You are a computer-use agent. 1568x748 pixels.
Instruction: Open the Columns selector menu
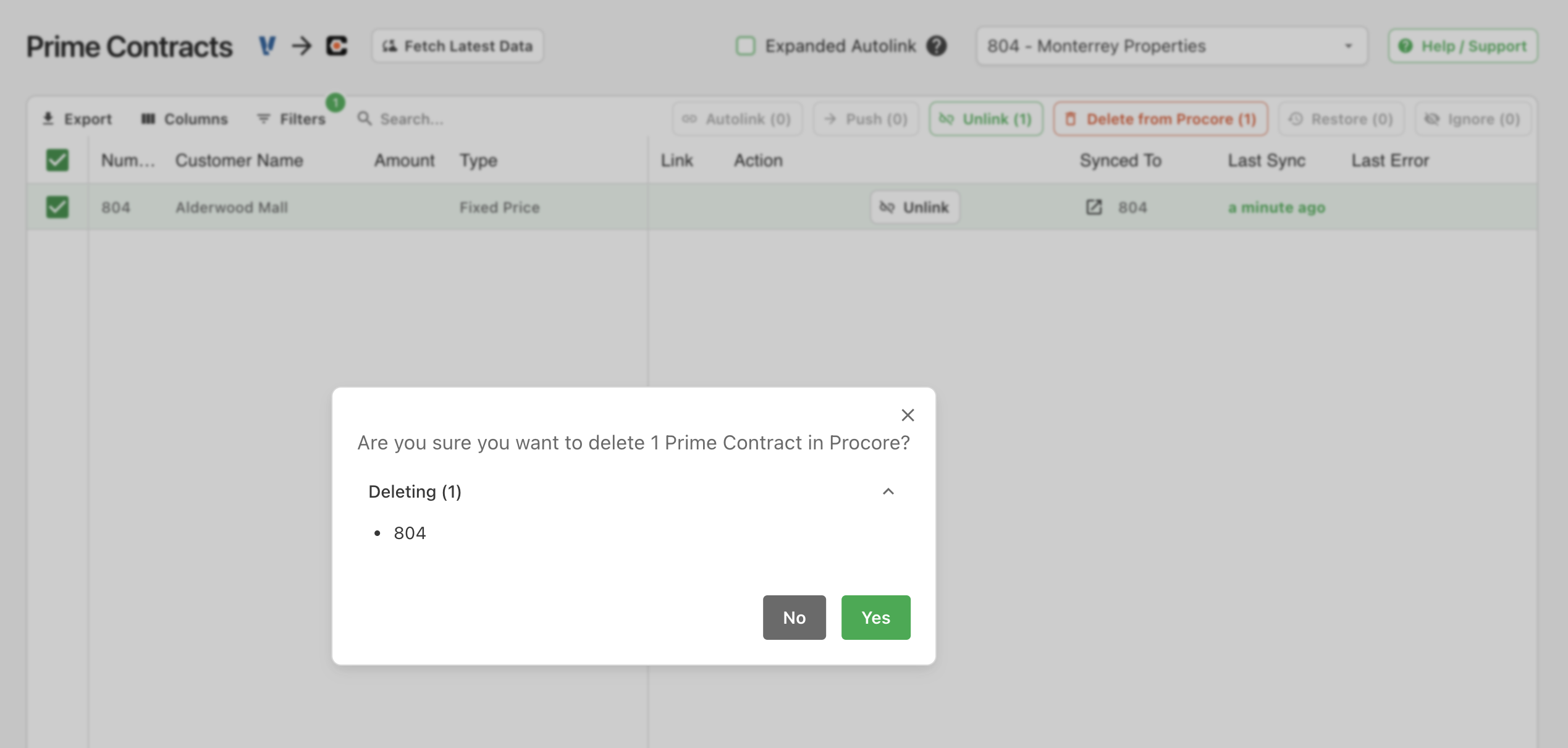point(185,118)
